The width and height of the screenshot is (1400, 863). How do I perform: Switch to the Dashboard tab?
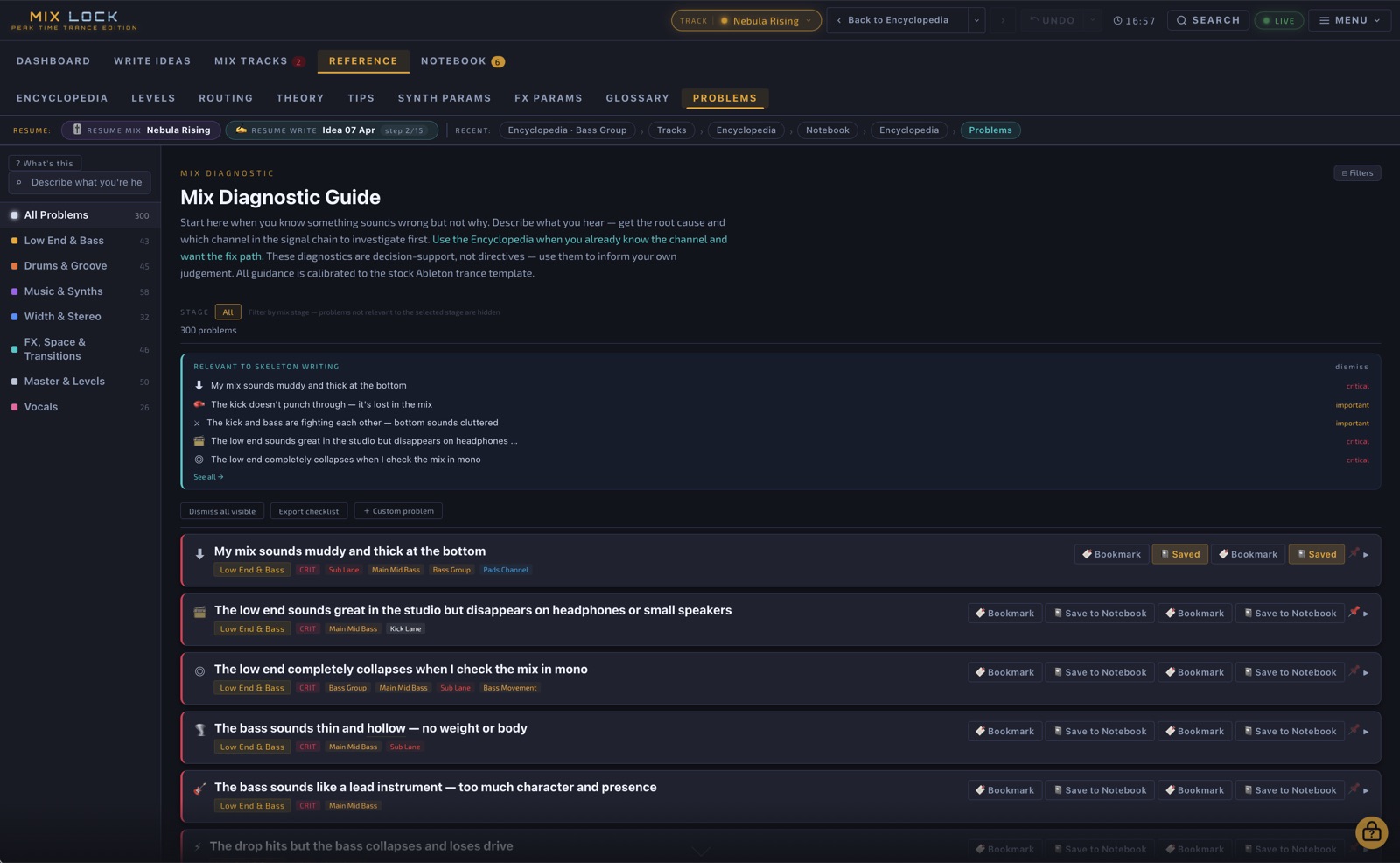click(x=53, y=61)
